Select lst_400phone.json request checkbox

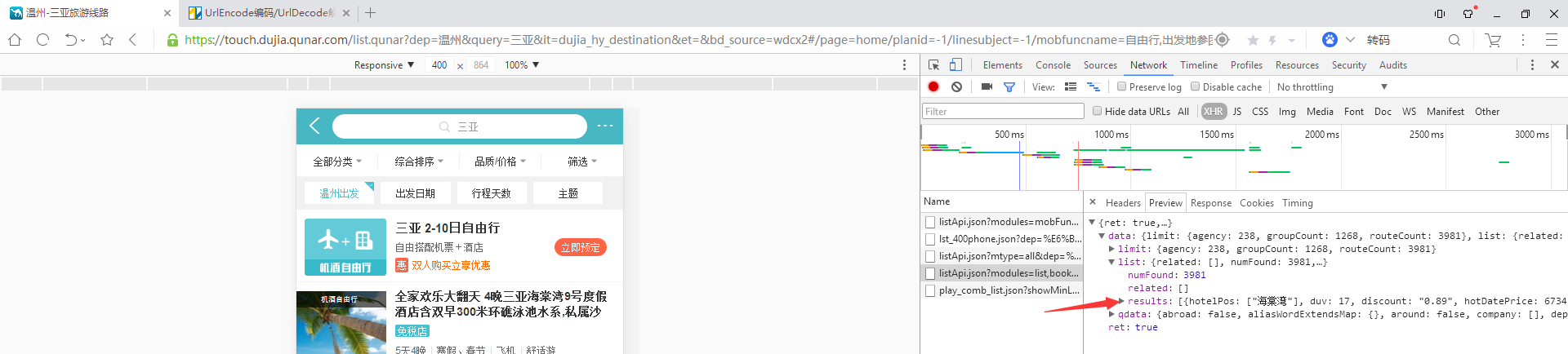coord(930,239)
